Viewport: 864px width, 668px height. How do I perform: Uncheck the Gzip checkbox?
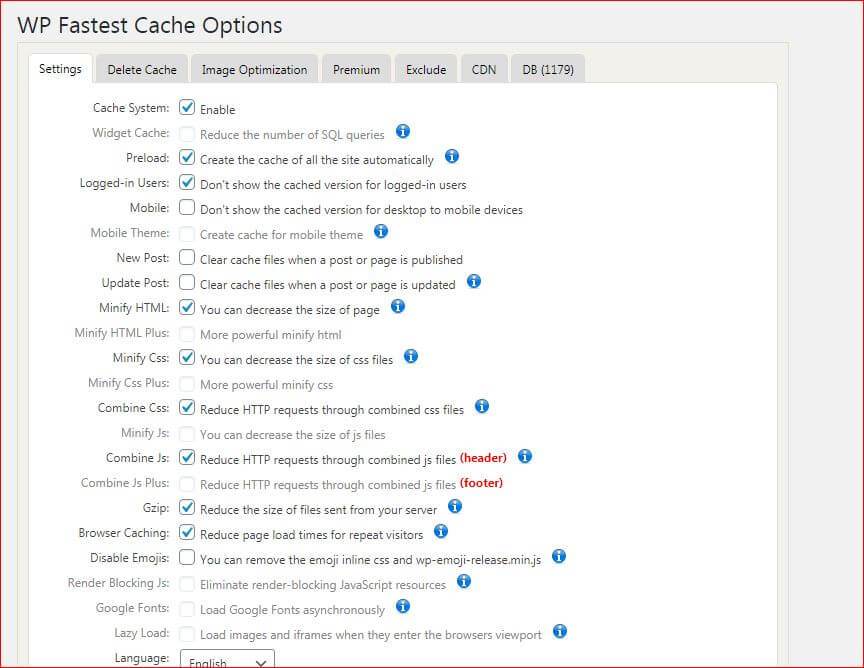pyautogui.click(x=187, y=507)
